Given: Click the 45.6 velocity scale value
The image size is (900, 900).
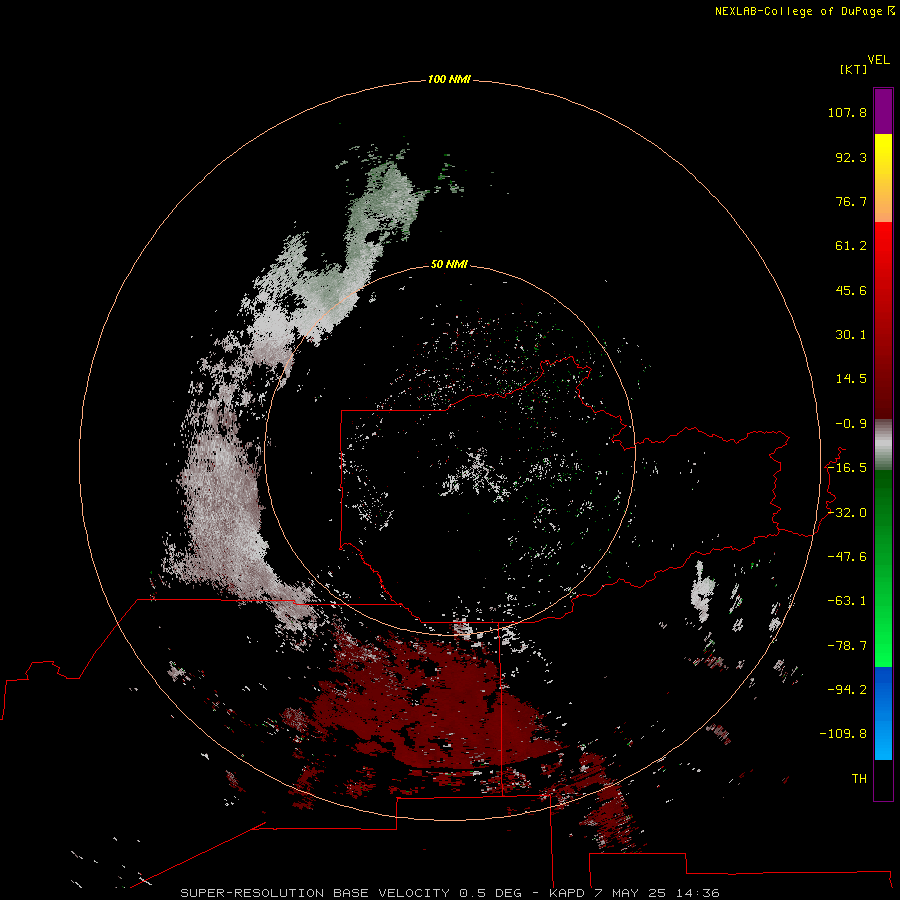Looking at the screenshot, I should tap(851, 290).
